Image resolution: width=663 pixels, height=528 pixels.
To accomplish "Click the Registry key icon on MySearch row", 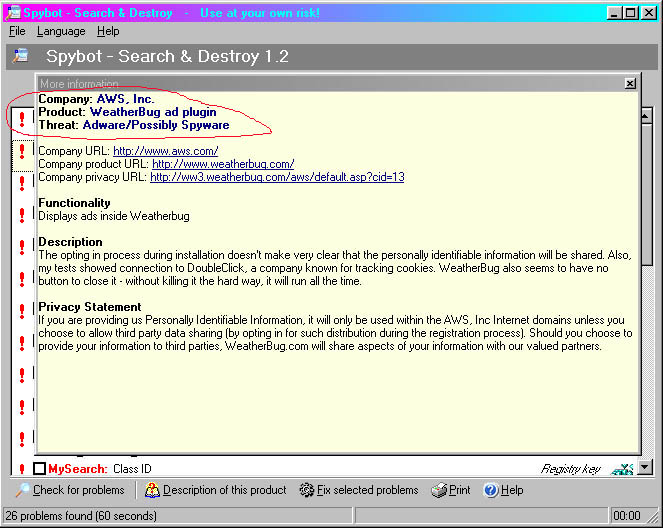I will click(623, 468).
